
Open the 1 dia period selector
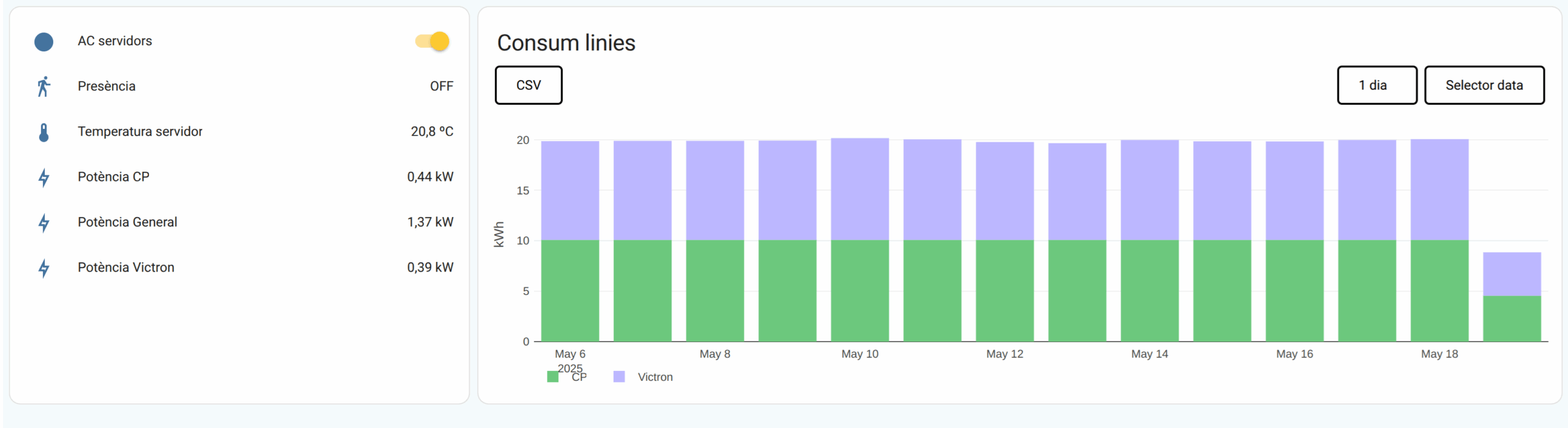[1376, 85]
